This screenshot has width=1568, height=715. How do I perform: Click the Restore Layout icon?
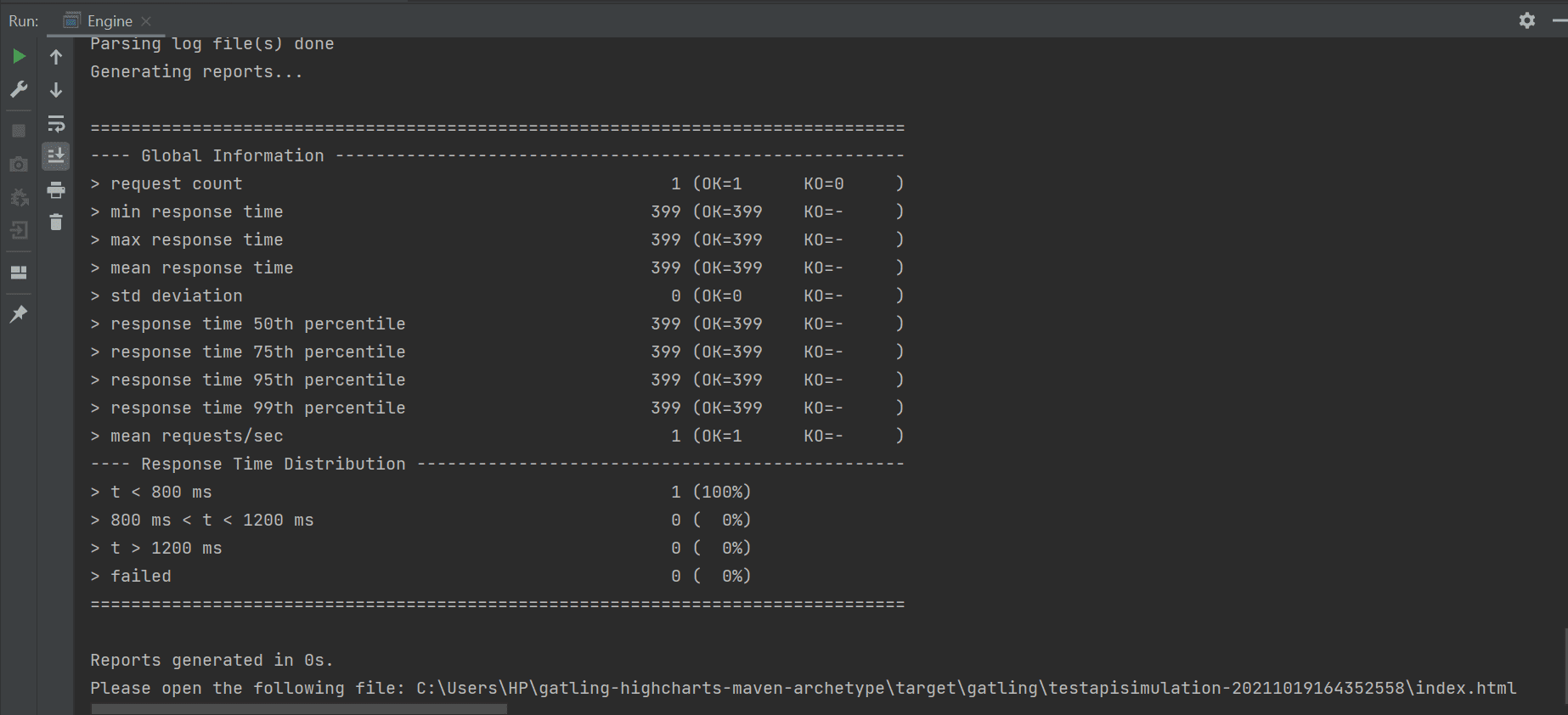coord(19,273)
